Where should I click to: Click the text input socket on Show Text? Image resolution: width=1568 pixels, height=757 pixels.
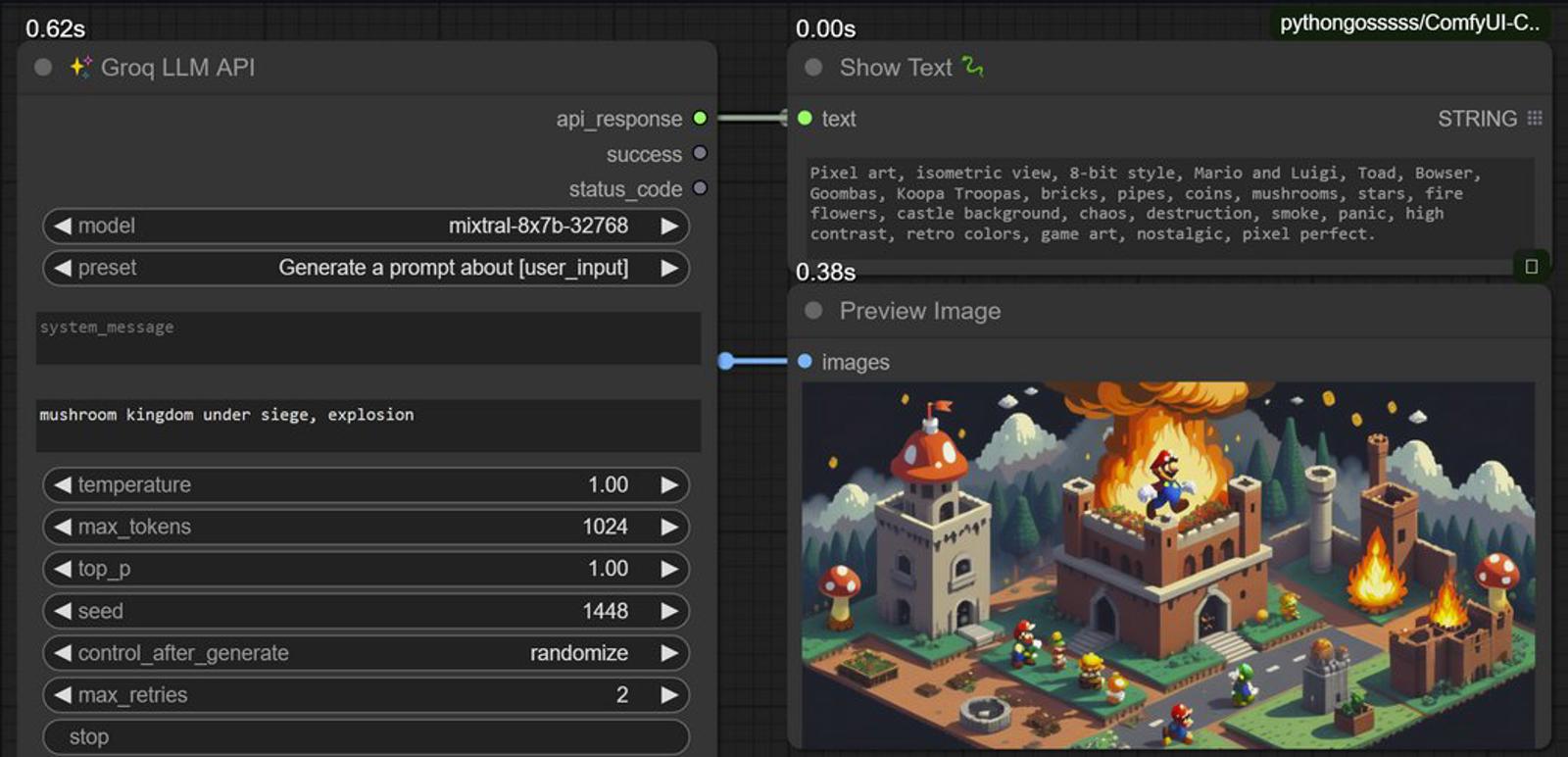coord(805,119)
